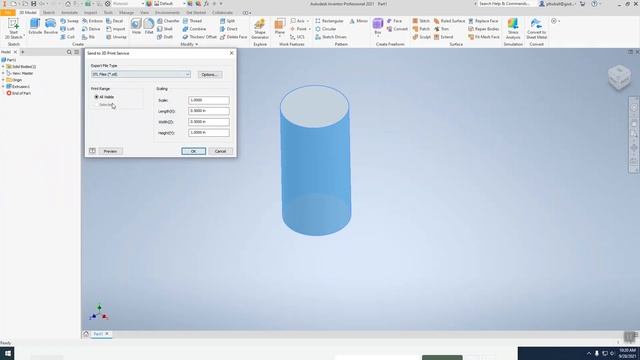
Task: Click the Length(X) input field
Action: pos(209,111)
